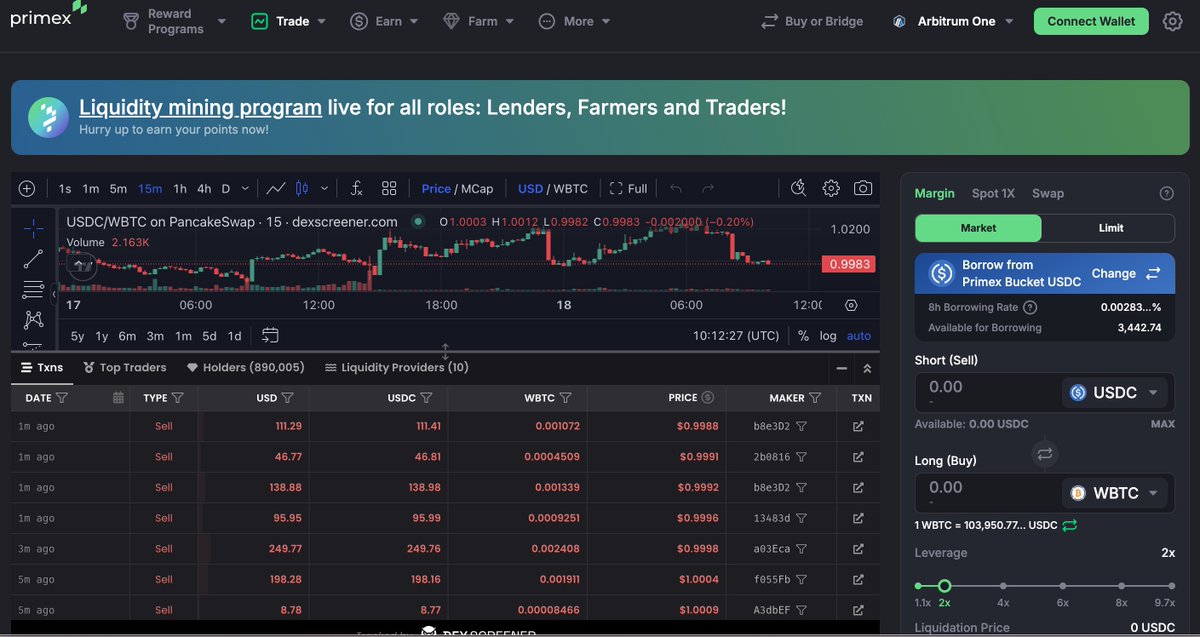The height and width of the screenshot is (637, 1200).
Task: Toggle auto scale on chart
Action: click(x=858, y=336)
